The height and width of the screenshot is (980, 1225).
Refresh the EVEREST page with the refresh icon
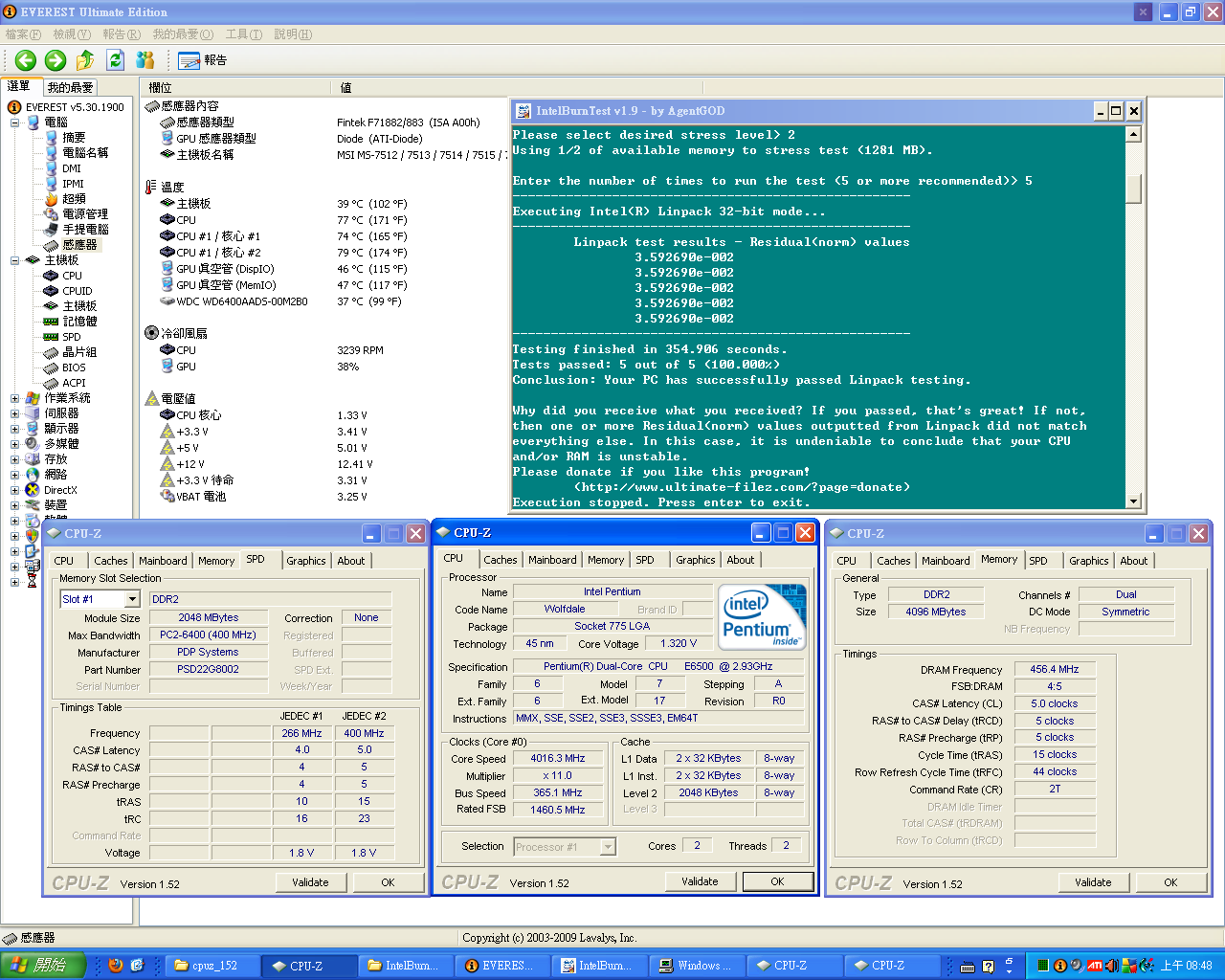[115, 60]
